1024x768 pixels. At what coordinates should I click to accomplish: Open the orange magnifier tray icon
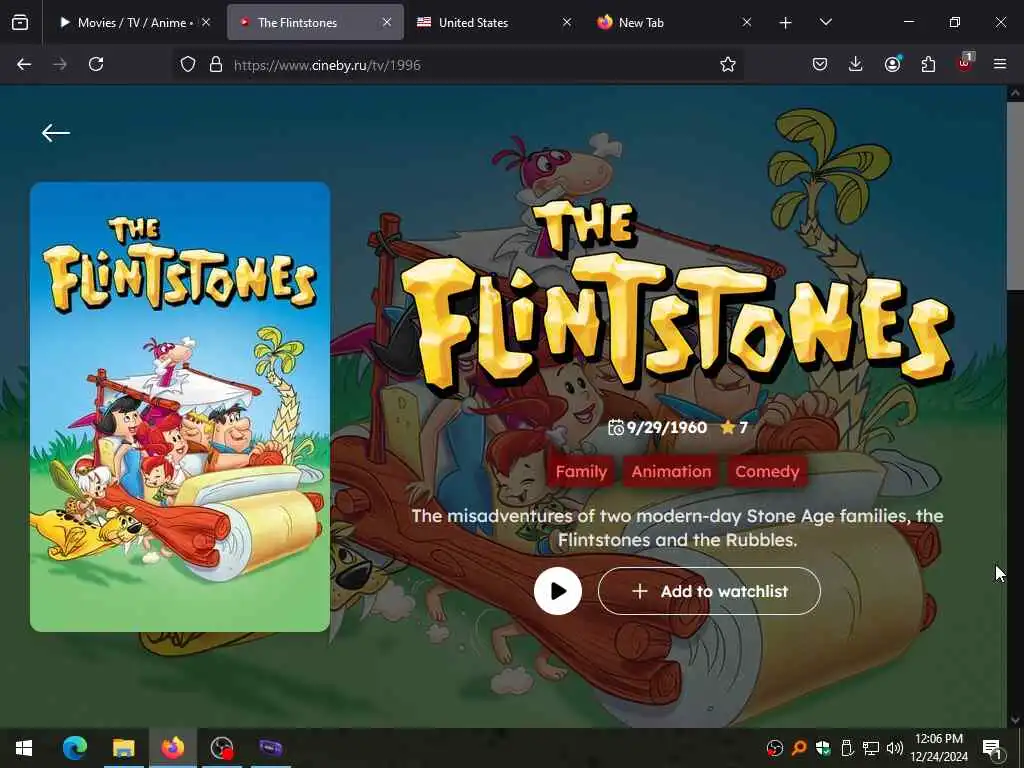799,748
